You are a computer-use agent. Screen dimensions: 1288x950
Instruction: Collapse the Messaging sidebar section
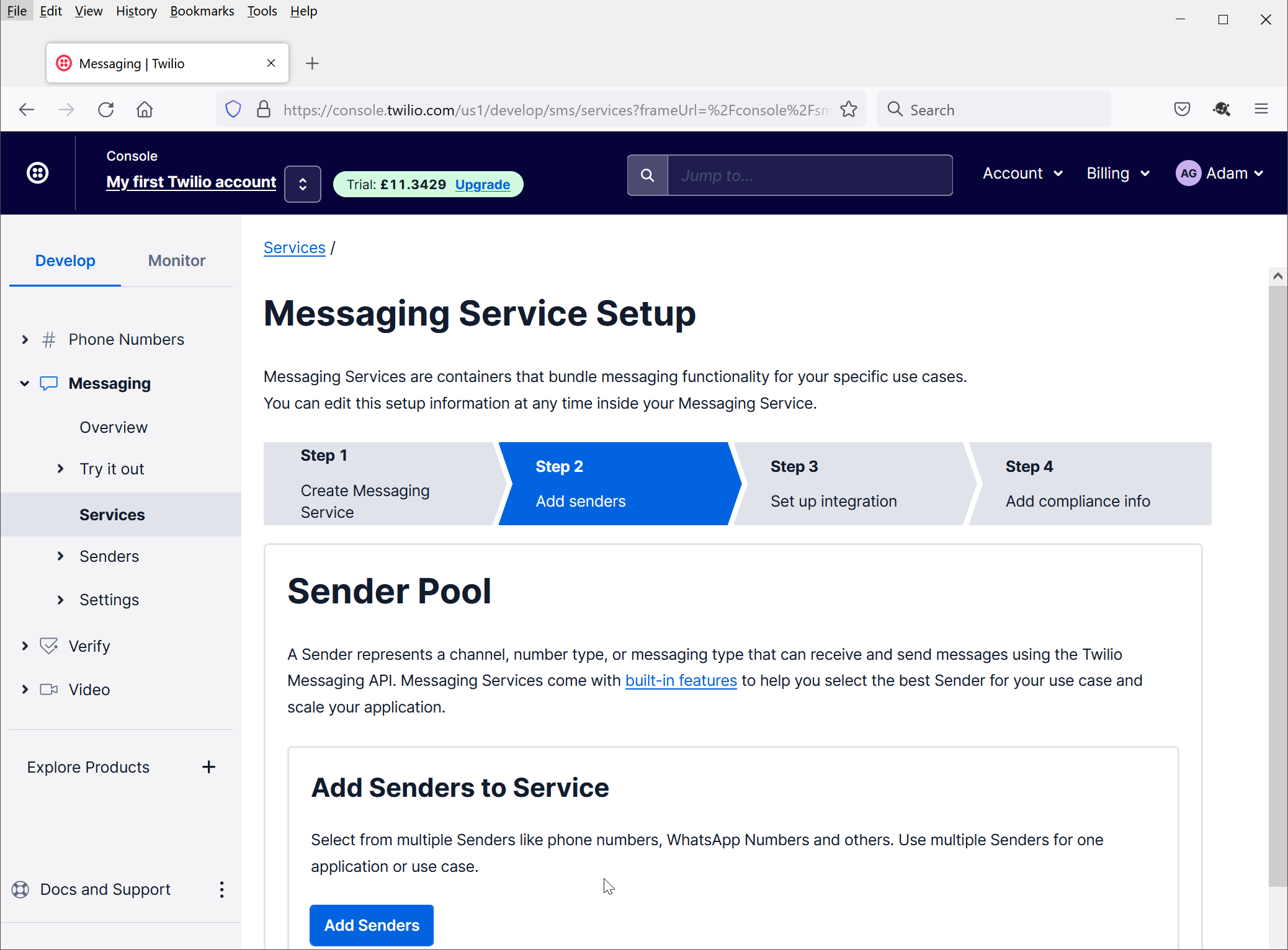(25, 383)
